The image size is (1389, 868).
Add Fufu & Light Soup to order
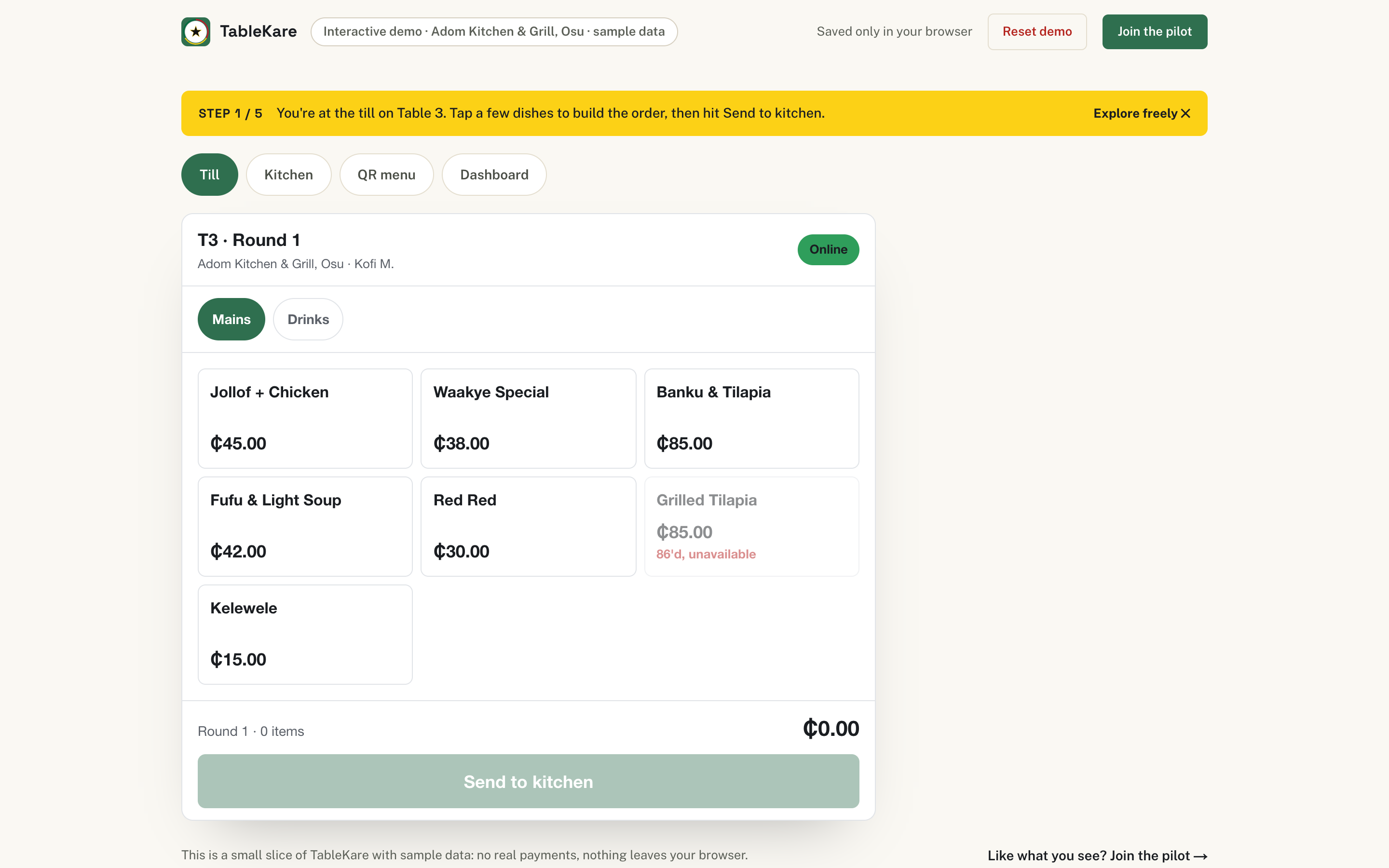tap(305, 527)
